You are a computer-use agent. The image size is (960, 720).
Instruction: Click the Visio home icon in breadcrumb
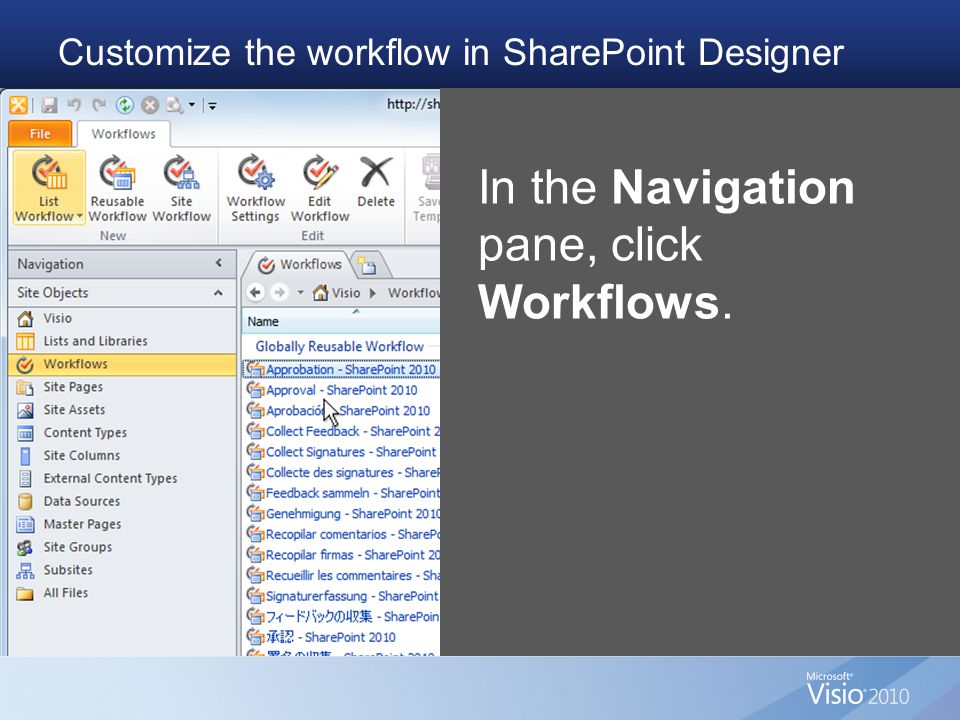click(320, 293)
